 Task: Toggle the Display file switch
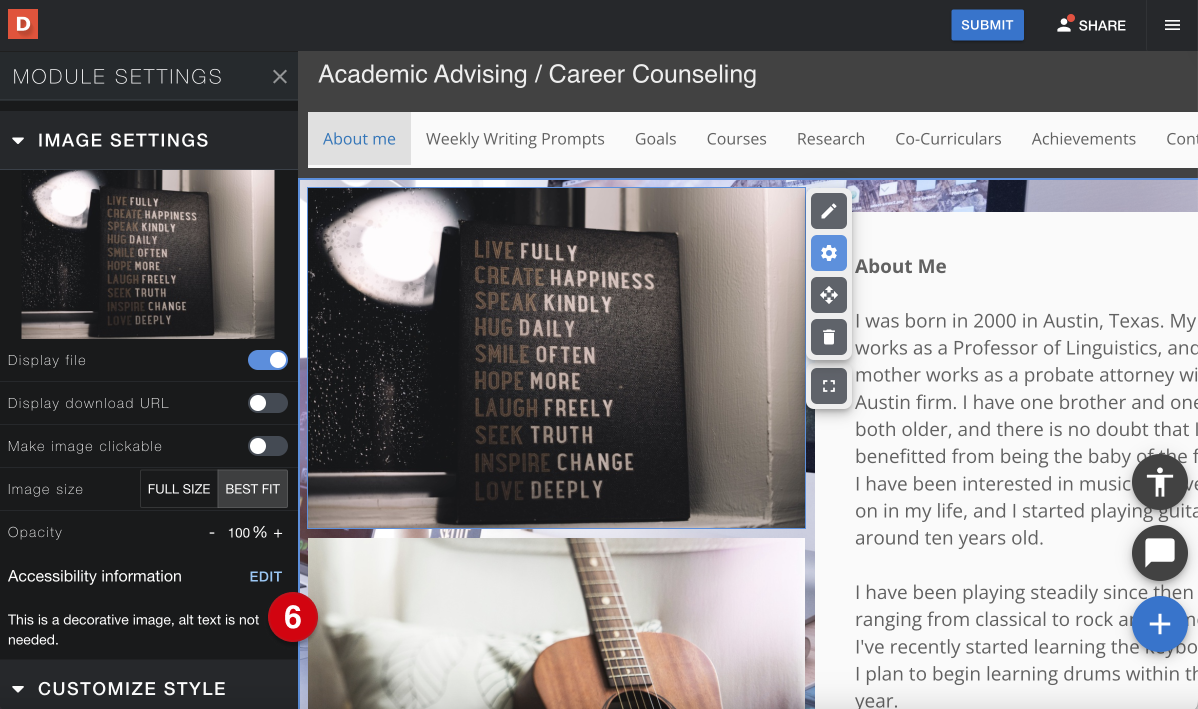point(268,360)
